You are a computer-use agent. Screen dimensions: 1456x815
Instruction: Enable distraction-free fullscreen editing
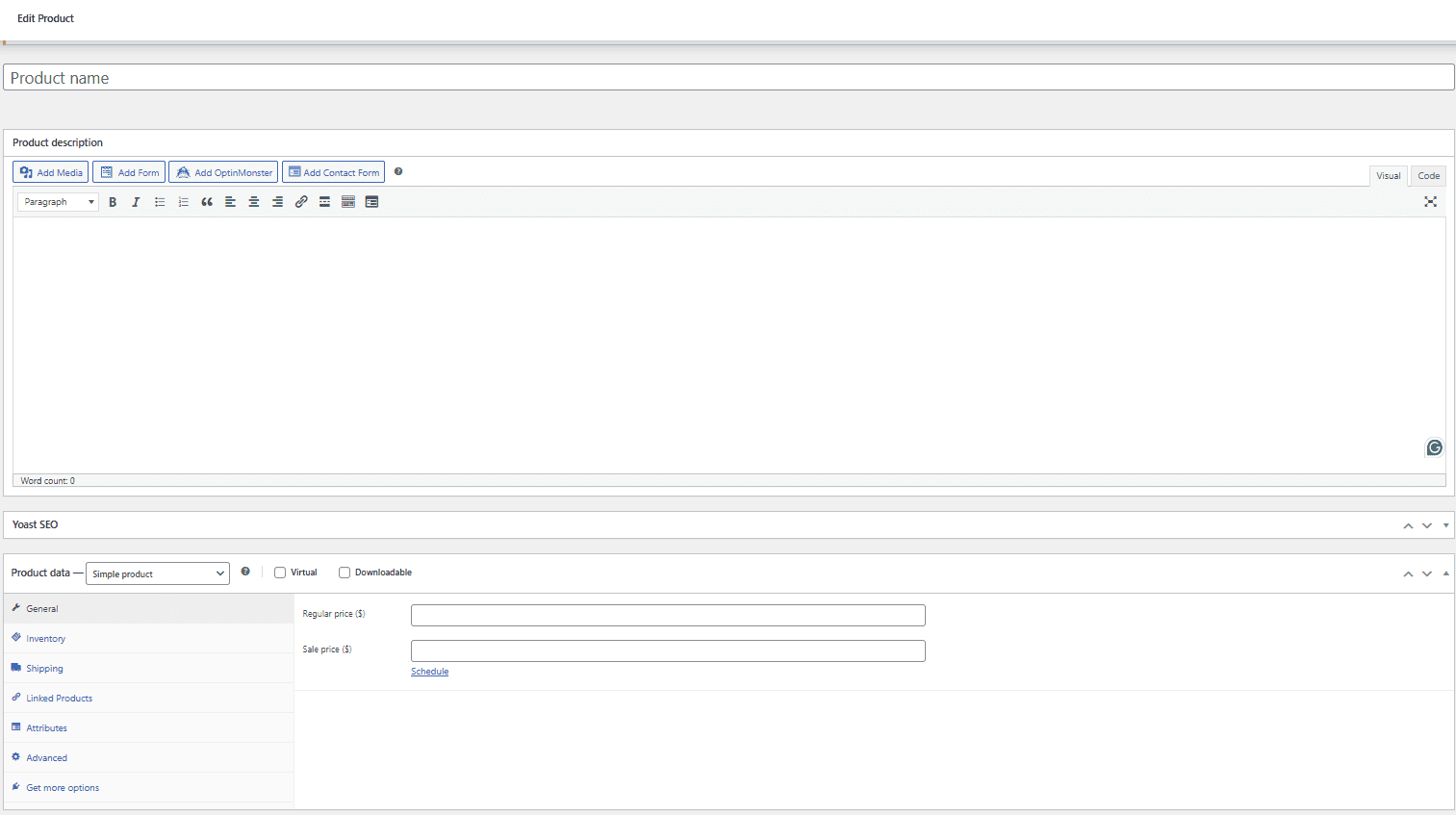1431,201
